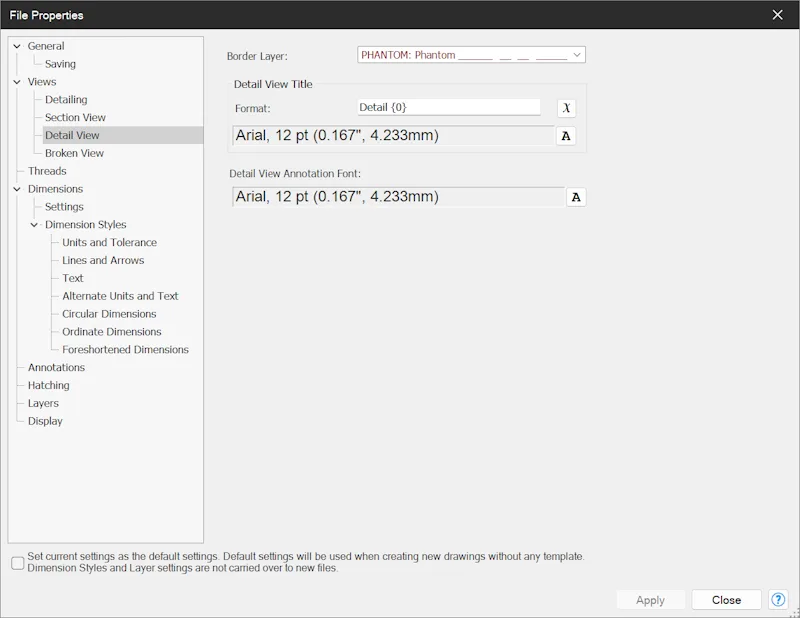The width and height of the screenshot is (800, 618).
Task: Click the Apply button
Action: [651, 600]
